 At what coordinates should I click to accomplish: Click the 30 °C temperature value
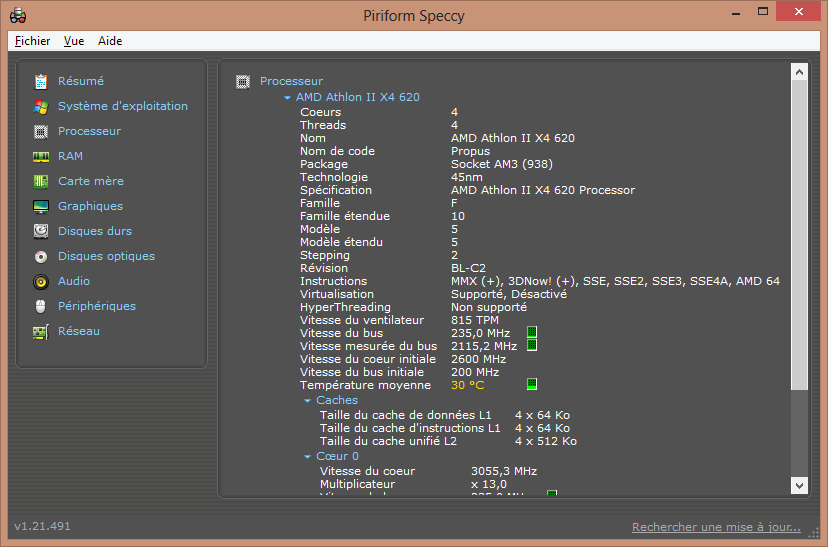pyautogui.click(x=467, y=385)
